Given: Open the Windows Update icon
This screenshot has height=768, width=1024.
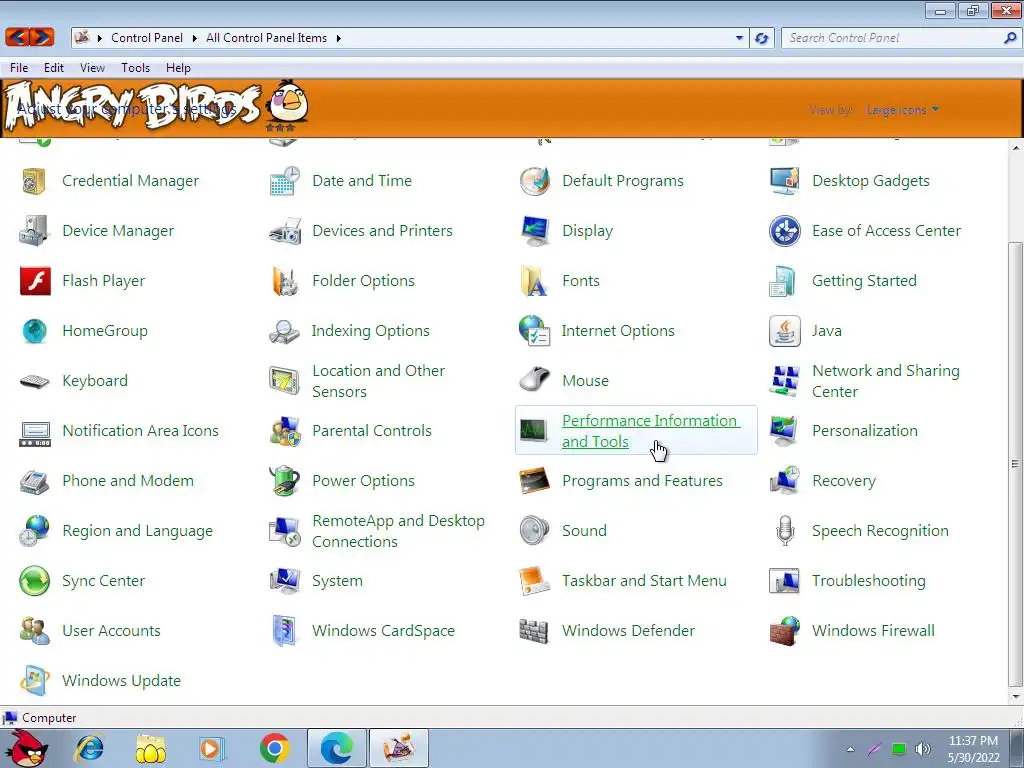Looking at the screenshot, I should click(34, 680).
